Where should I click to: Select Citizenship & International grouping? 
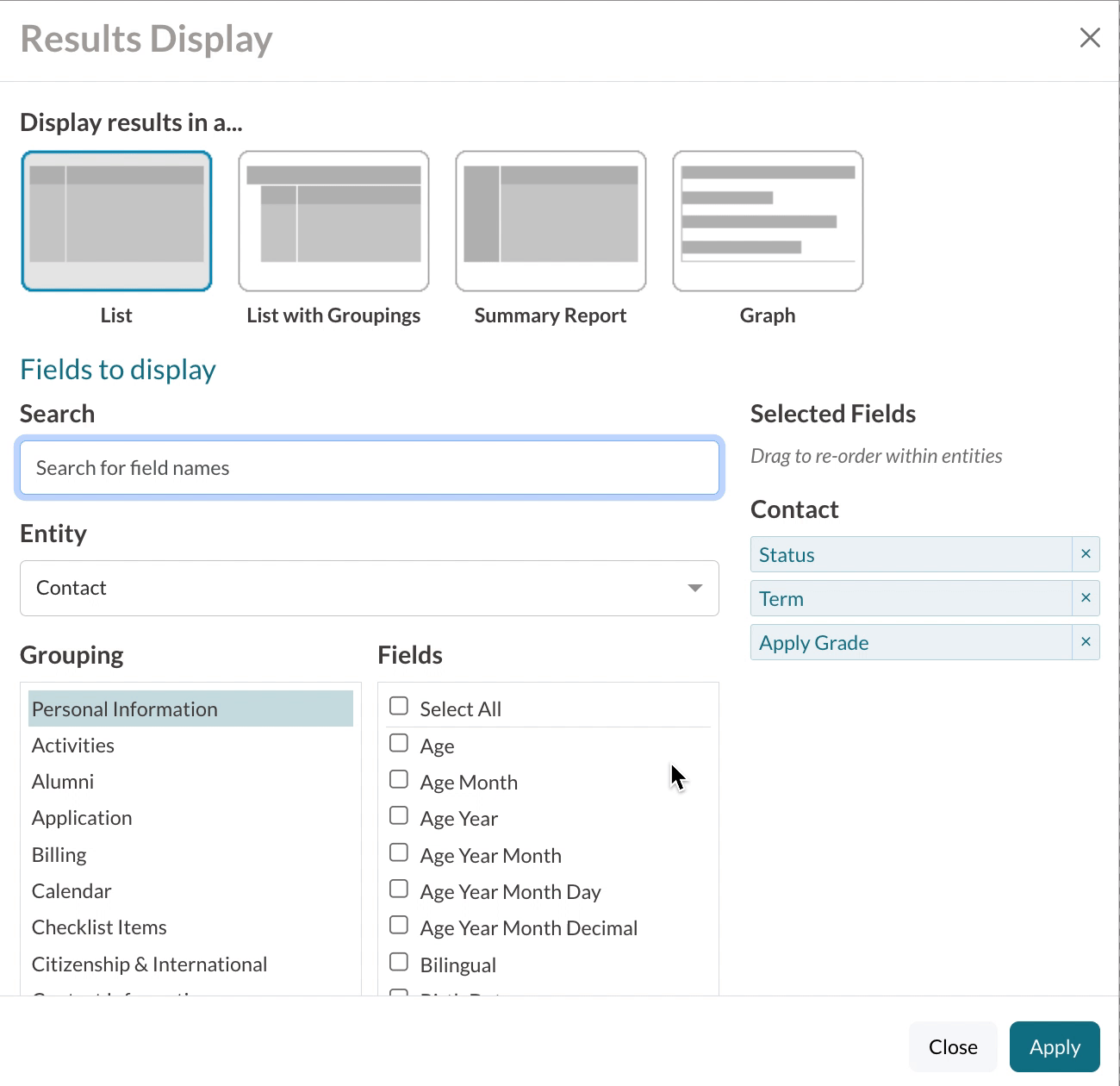pyautogui.click(x=149, y=964)
